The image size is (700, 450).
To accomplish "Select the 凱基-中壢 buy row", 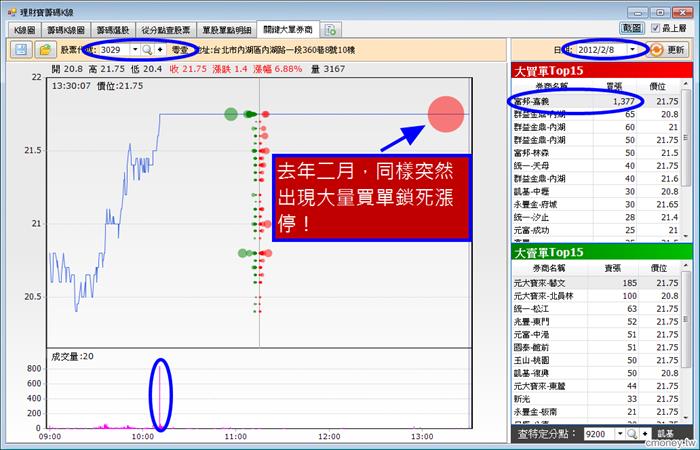I will click(596, 192).
